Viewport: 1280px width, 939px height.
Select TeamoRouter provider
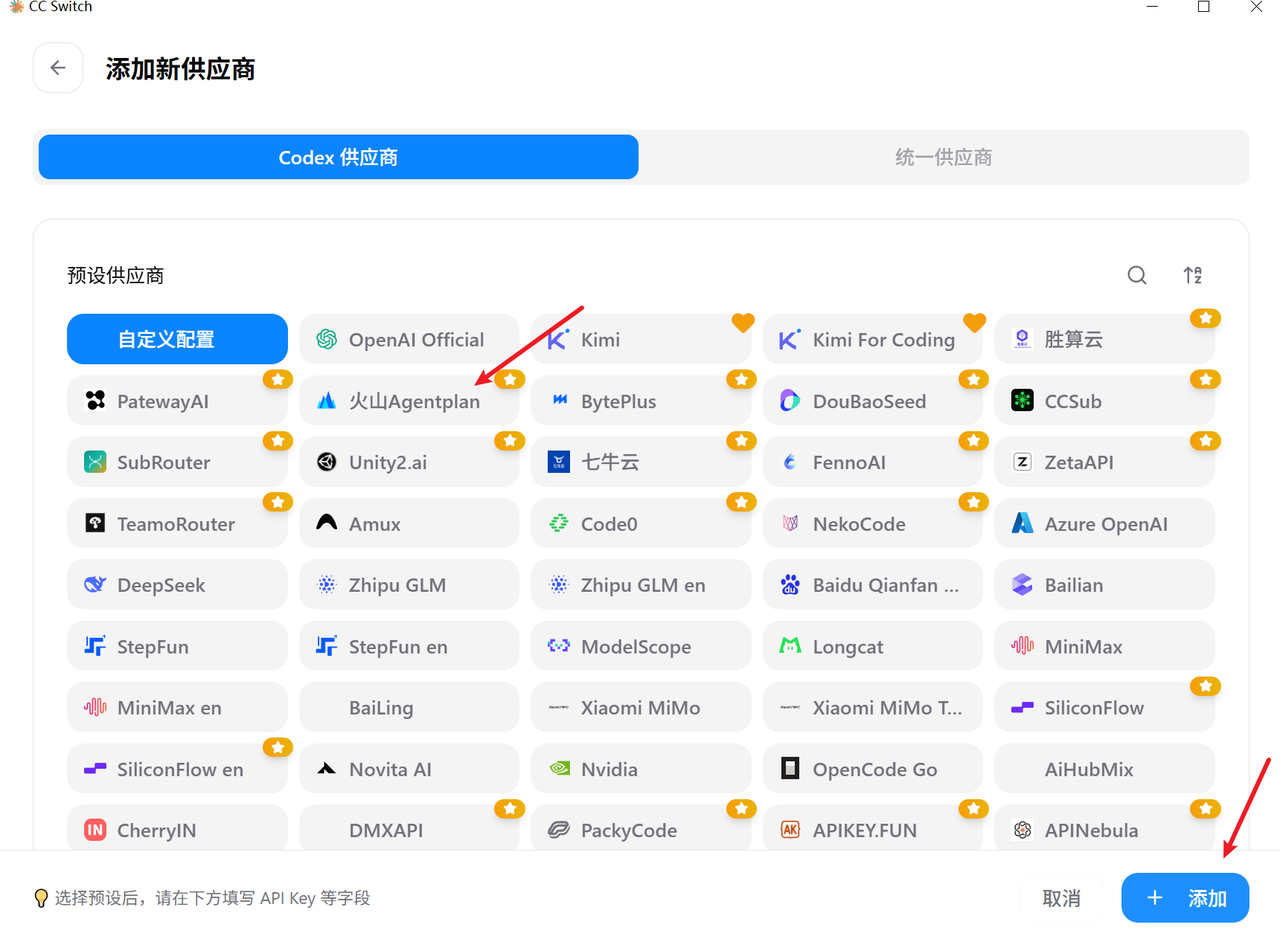click(177, 523)
